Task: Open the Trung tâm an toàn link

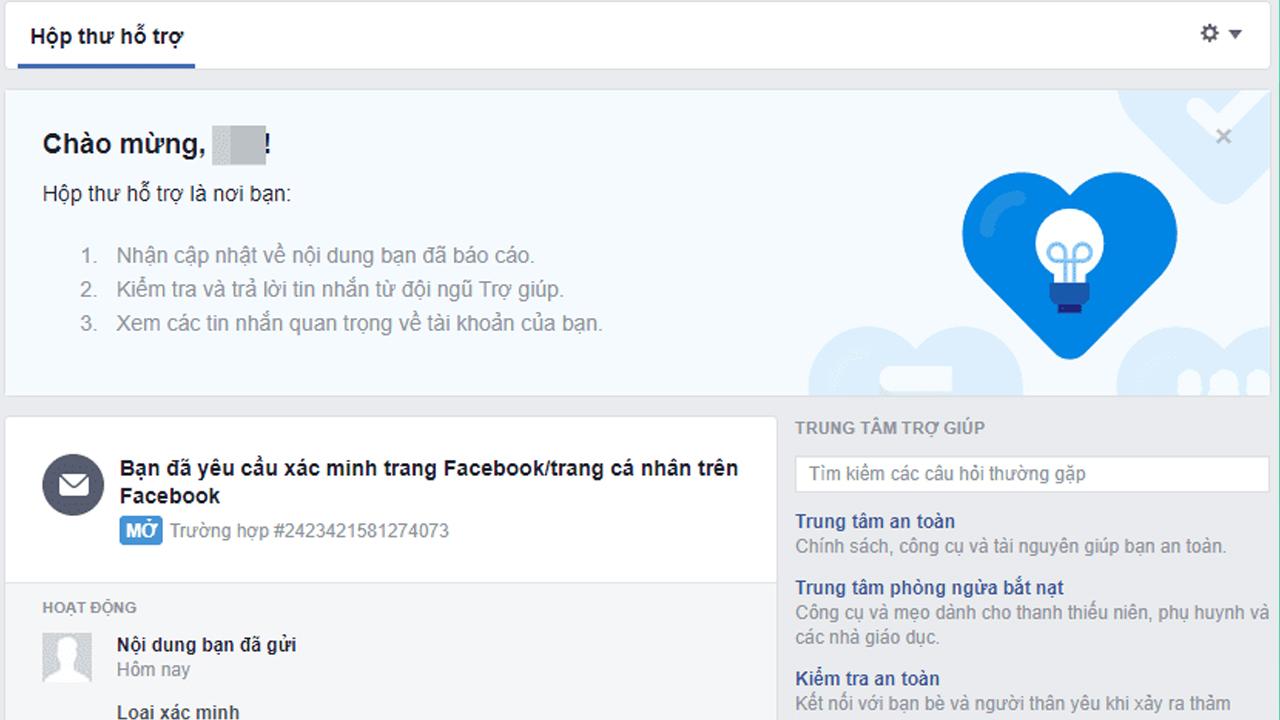Action: pyautogui.click(x=875, y=521)
